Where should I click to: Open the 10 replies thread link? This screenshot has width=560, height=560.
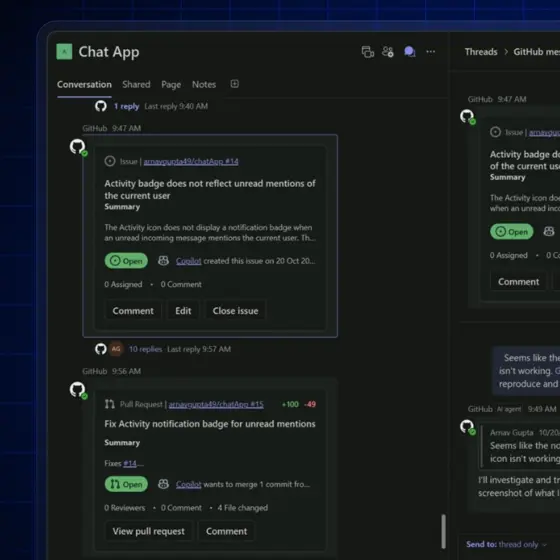pyautogui.click(x=145, y=349)
